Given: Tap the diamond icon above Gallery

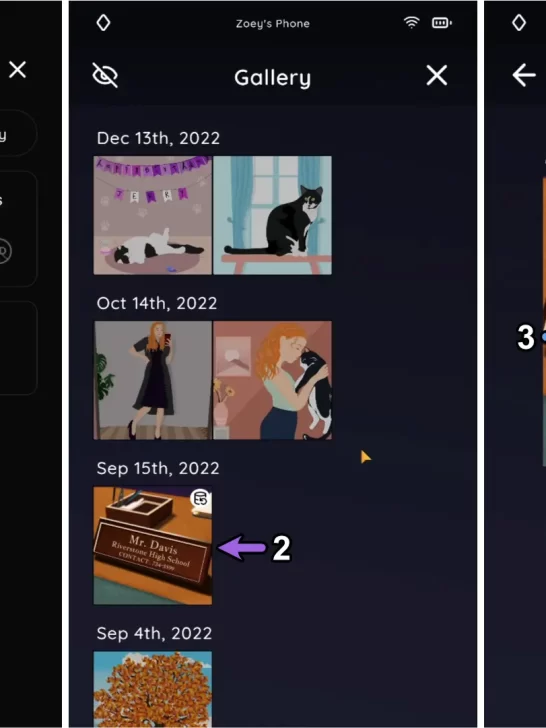Looking at the screenshot, I should 103,22.
